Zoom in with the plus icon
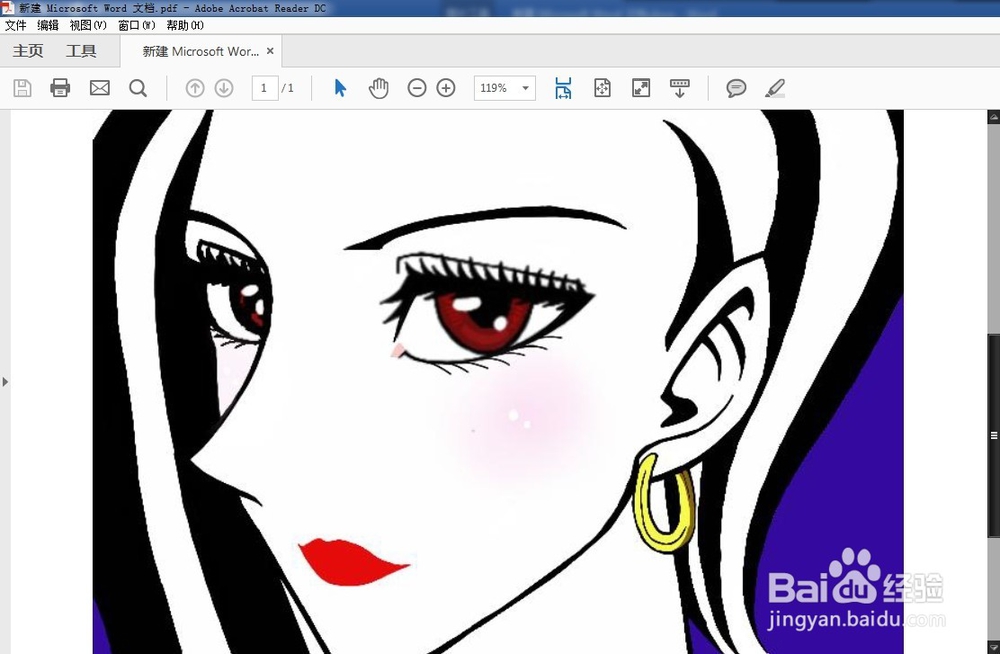Image resolution: width=1000 pixels, height=654 pixels. click(446, 88)
